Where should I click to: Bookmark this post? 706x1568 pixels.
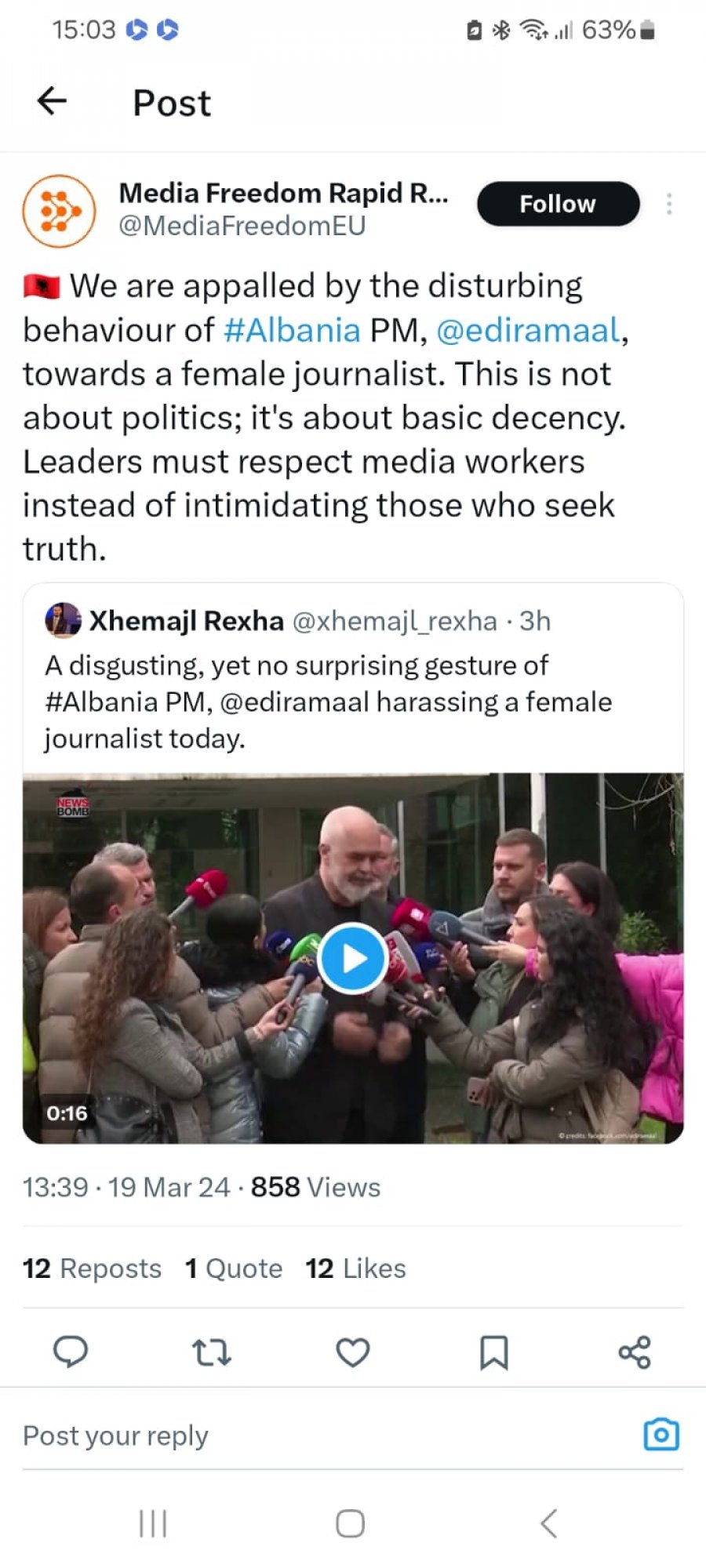coord(494,1352)
